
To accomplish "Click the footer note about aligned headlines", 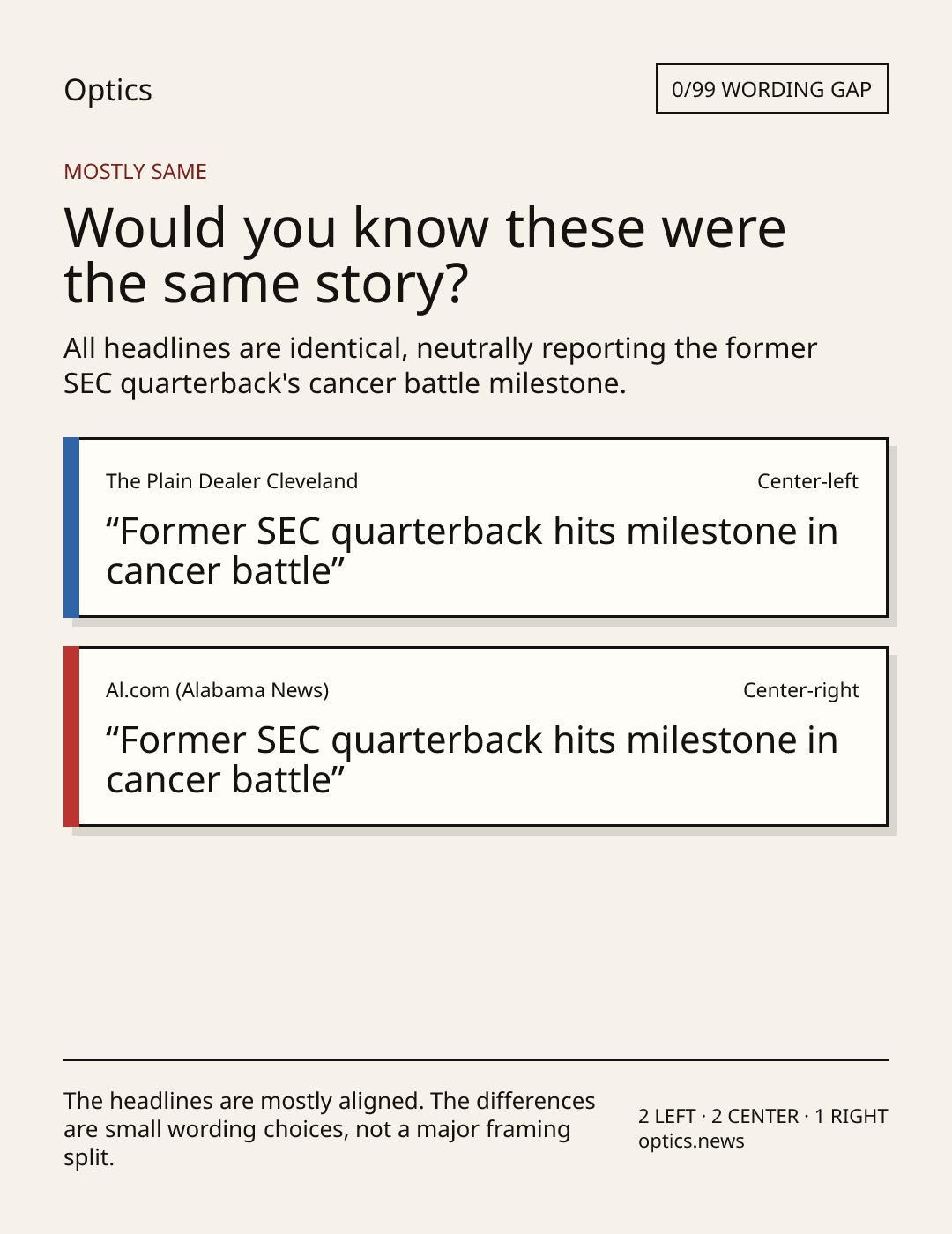I will 330,1129.
